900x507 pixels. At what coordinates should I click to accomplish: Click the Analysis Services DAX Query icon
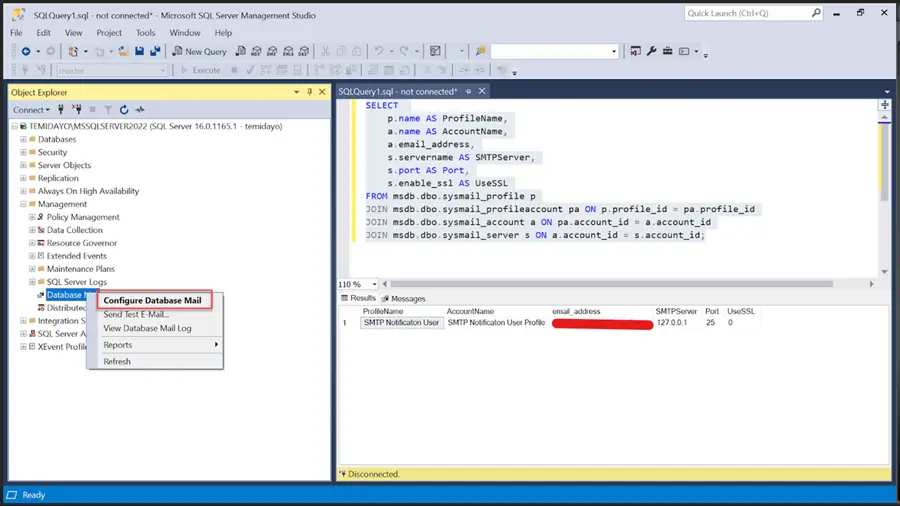pos(304,51)
